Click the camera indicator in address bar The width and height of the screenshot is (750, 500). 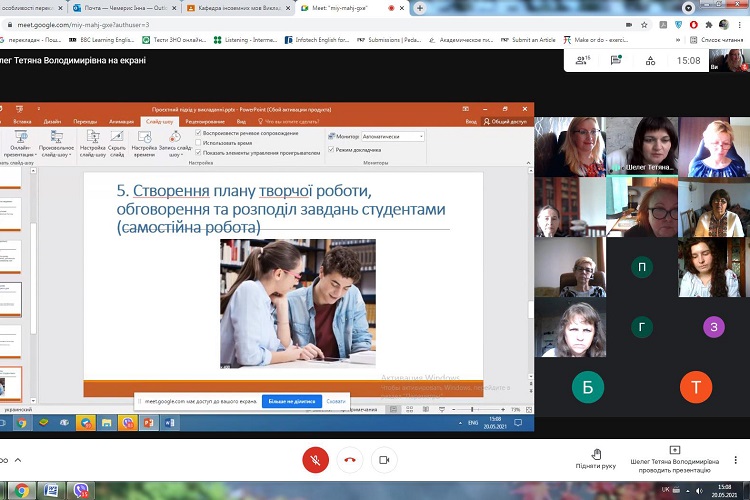click(x=629, y=24)
